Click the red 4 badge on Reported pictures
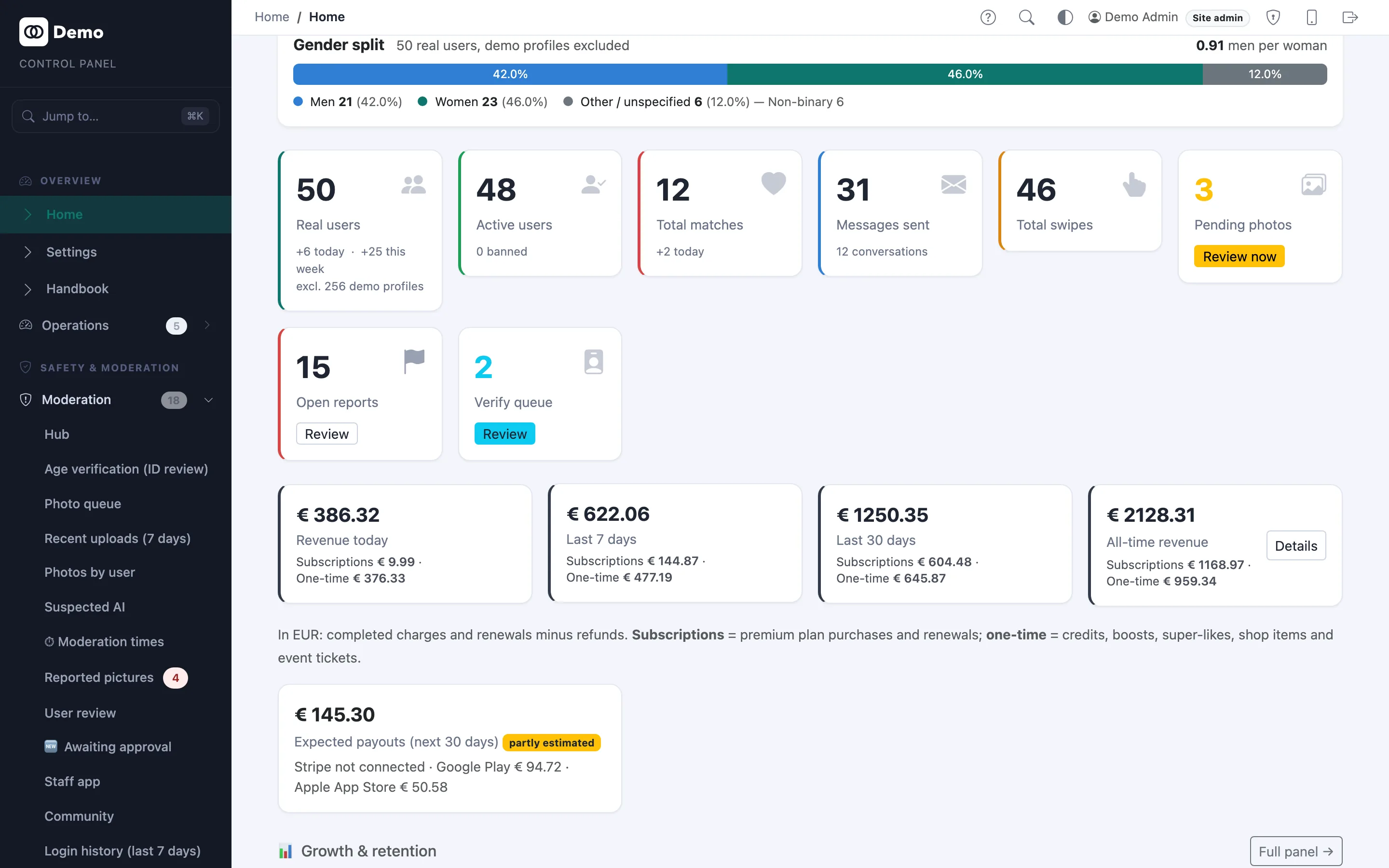The height and width of the screenshot is (868, 1389). [175, 678]
